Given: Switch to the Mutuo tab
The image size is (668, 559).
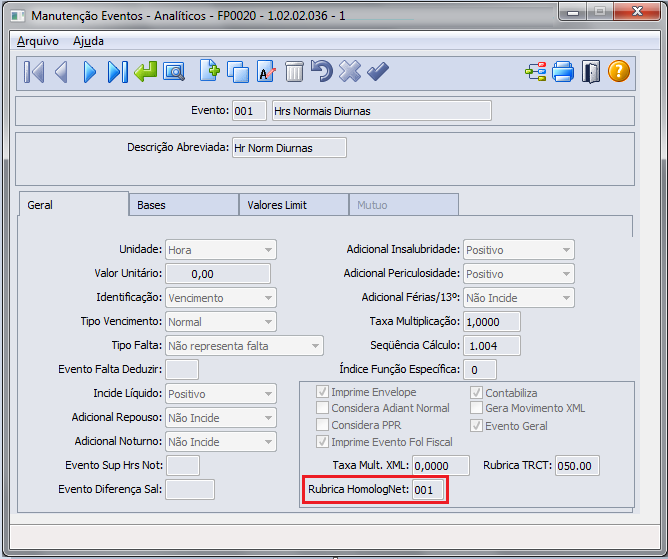Looking at the screenshot, I should [404, 205].
